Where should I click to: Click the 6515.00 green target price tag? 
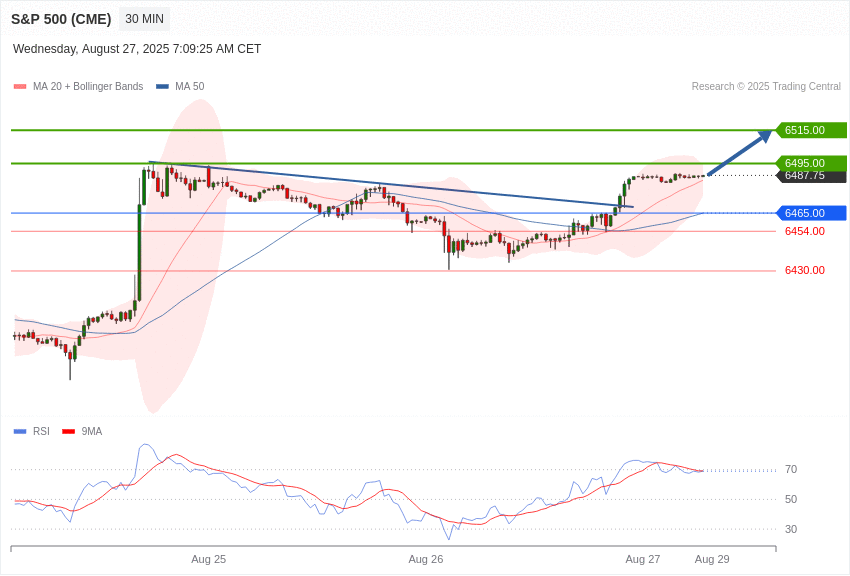click(809, 130)
